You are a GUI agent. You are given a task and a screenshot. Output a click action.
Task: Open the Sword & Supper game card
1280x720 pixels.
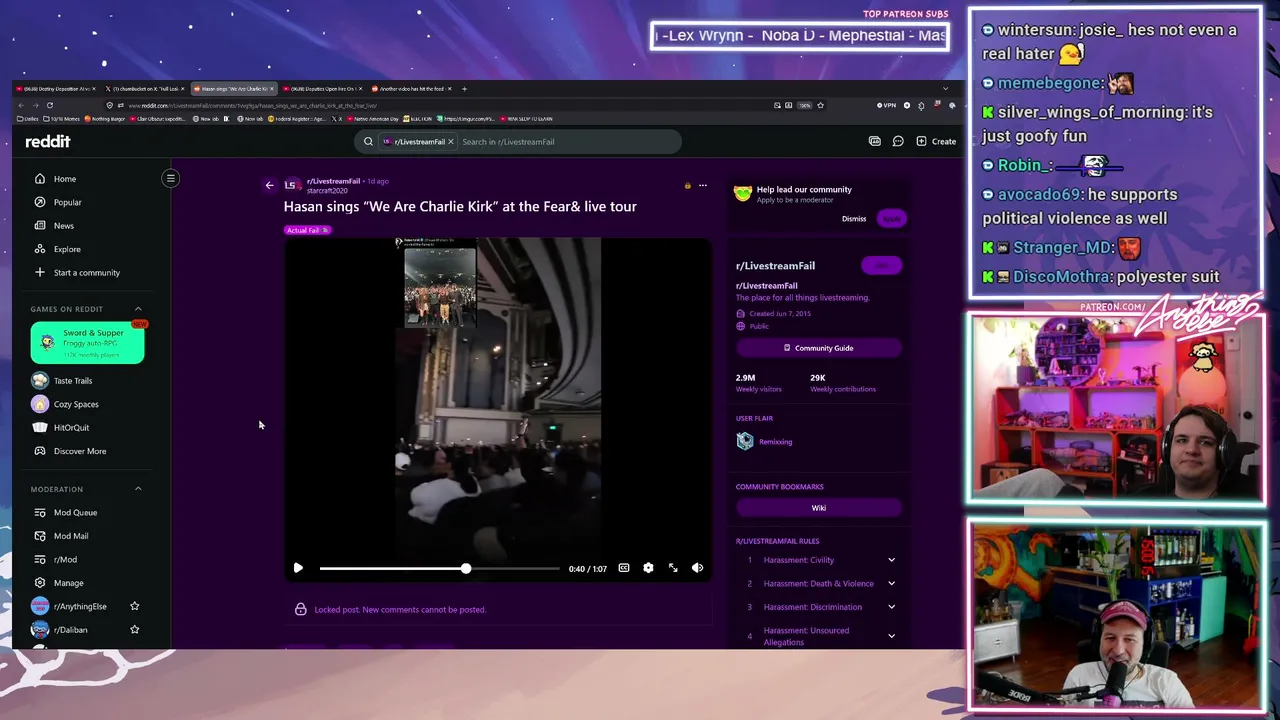(87, 343)
